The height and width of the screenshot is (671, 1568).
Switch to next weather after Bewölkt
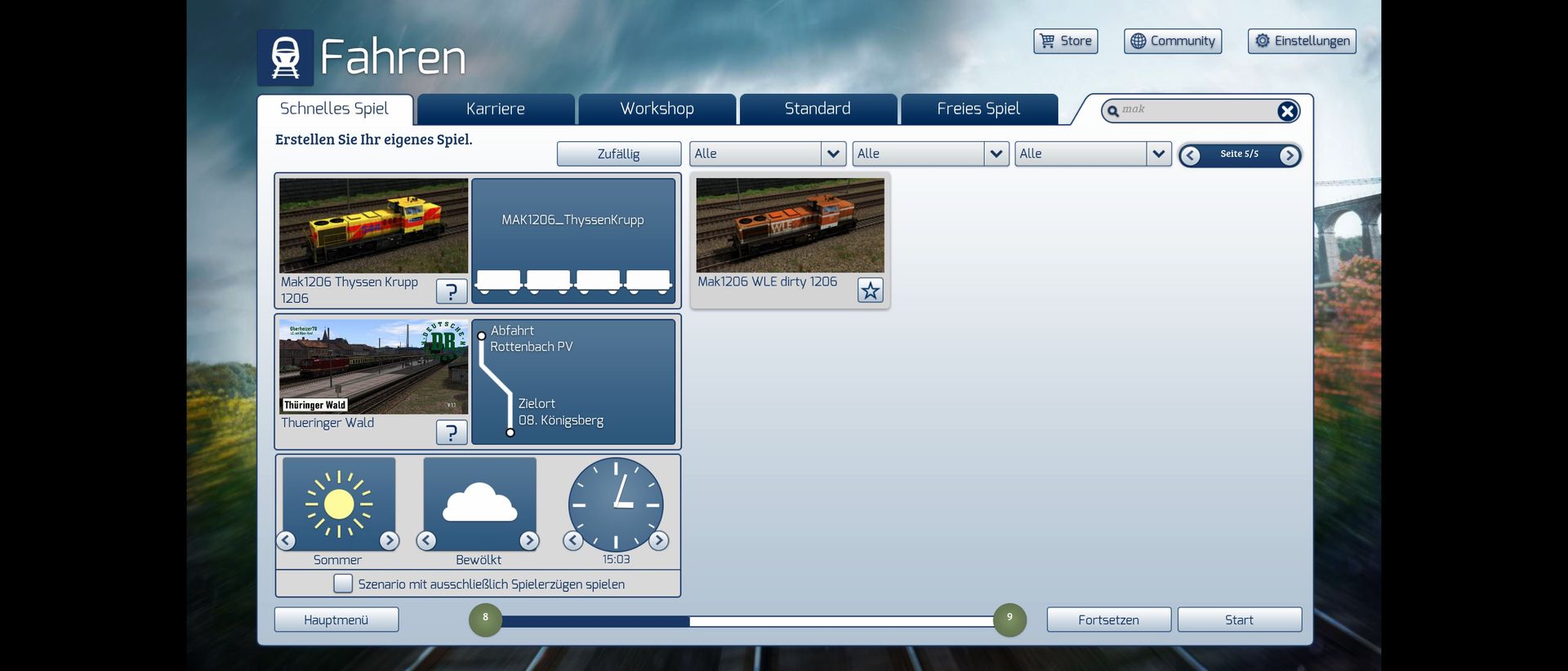coord(529,540)
